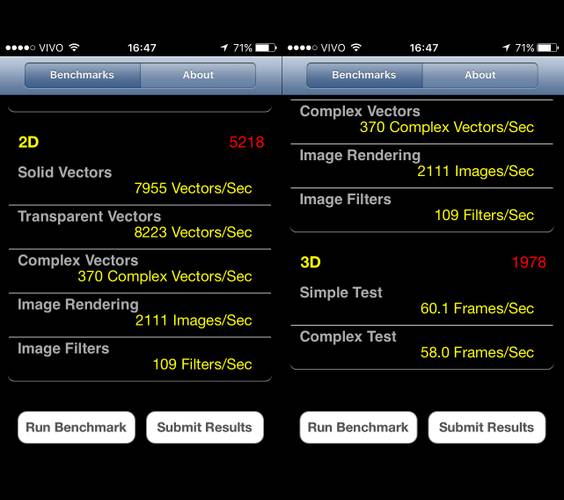Select the Transparent Vectors result row
Viewport: 564px width, 500px height.
point(140,227)
